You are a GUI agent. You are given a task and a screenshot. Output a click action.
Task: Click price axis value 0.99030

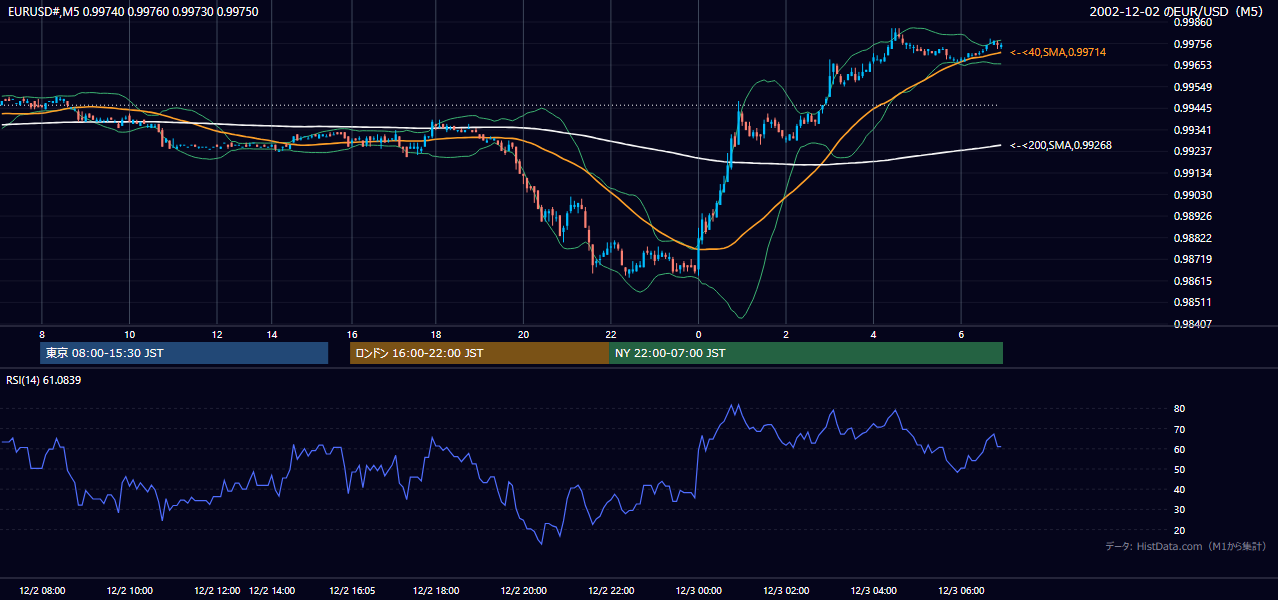(1192, 195)
